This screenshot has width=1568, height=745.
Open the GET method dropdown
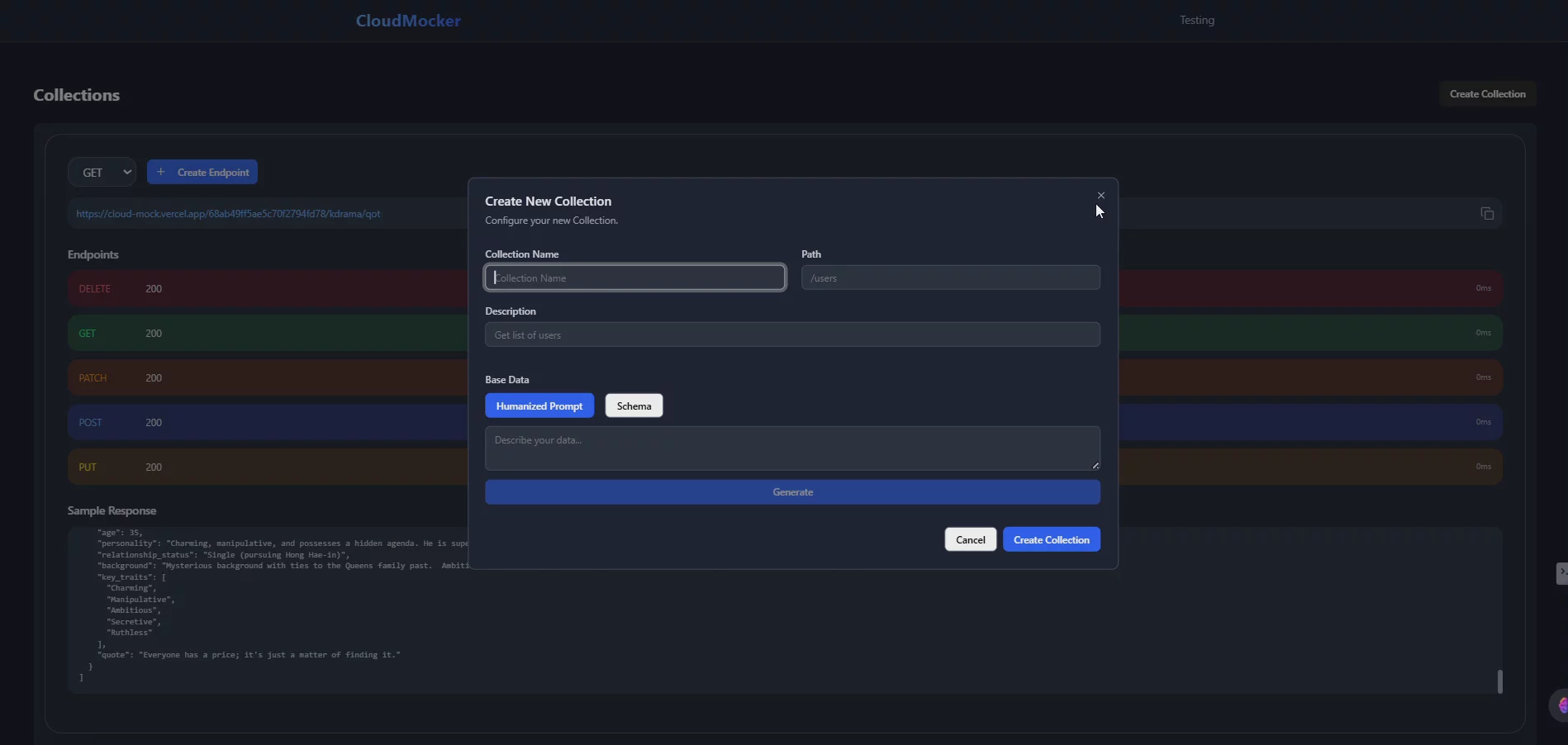(x=102, y=173)
